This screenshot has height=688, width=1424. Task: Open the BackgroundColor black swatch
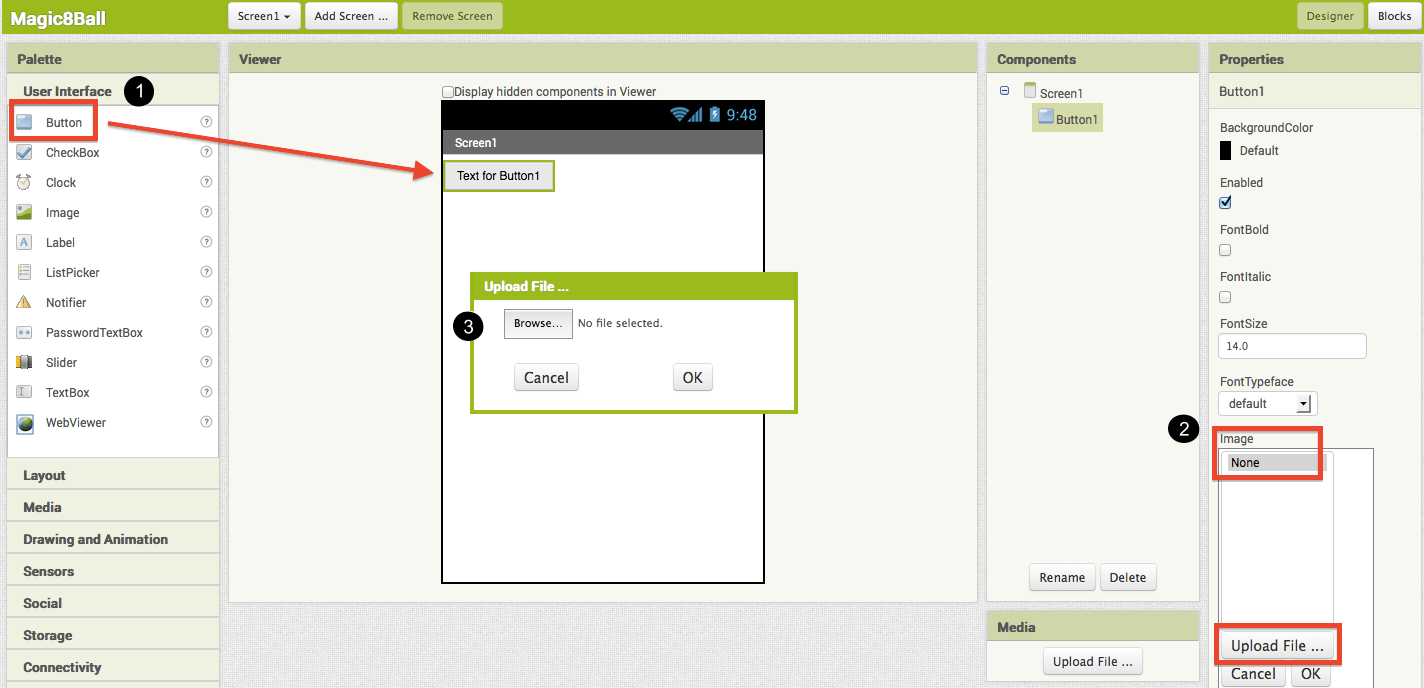(x=1226, y=151)
